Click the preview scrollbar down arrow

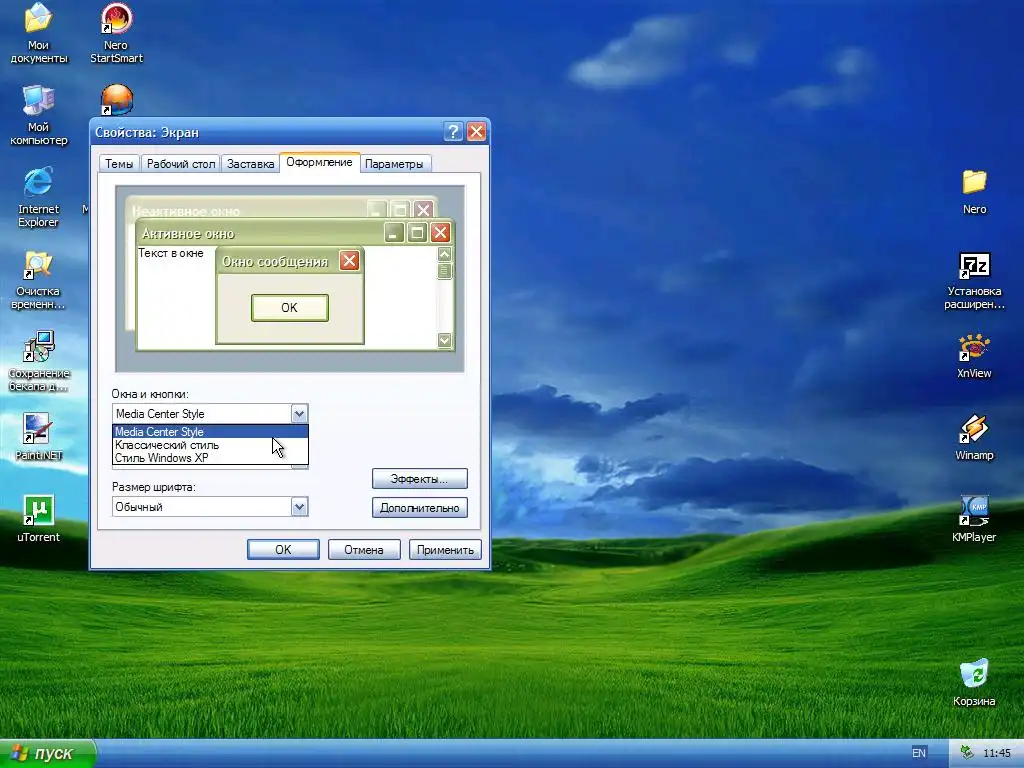point(444,340)
